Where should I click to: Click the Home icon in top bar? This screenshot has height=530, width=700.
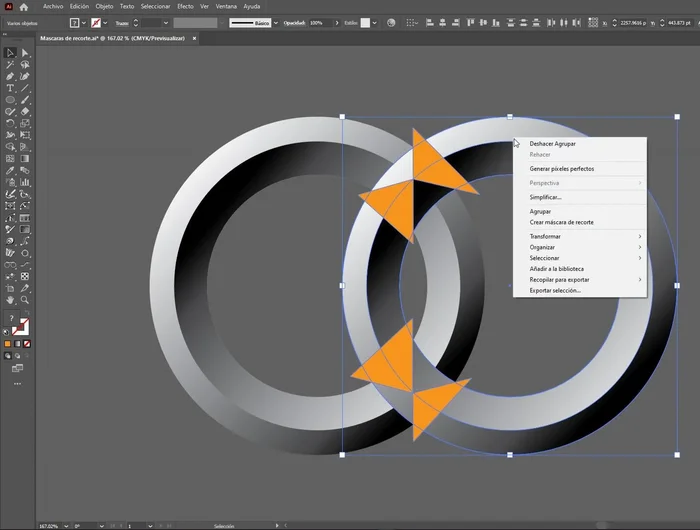click(x=24, y=6)
